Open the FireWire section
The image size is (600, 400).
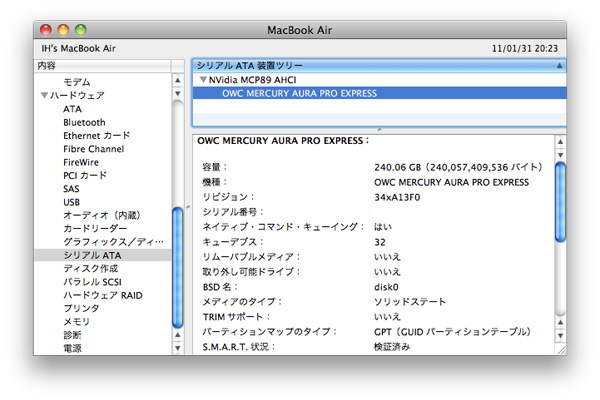pyautogui.click(x=81, y=162)
